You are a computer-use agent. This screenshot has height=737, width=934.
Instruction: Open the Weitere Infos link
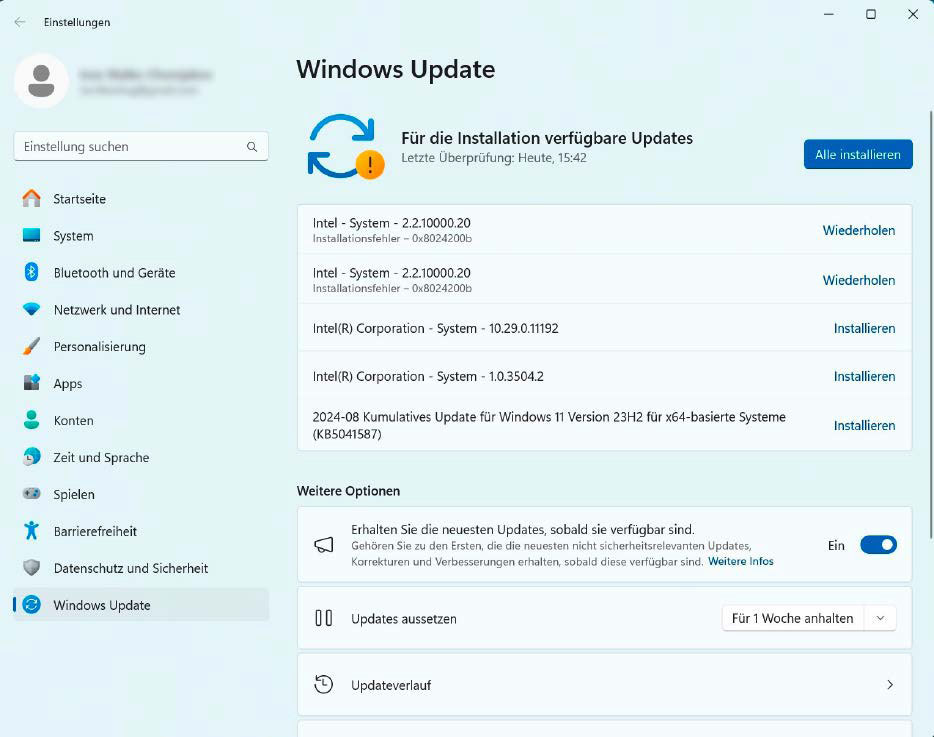pyautogui.click(x=740, y=562)
